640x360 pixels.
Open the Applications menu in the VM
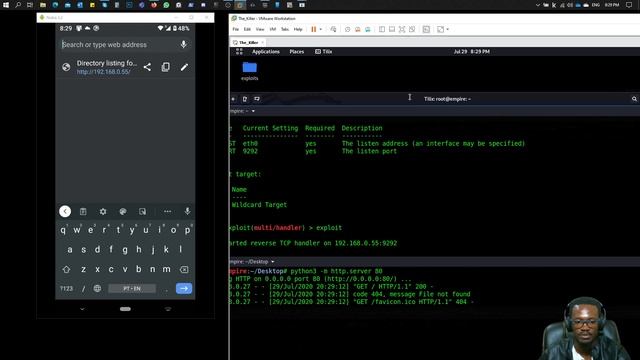pos(266,52)
